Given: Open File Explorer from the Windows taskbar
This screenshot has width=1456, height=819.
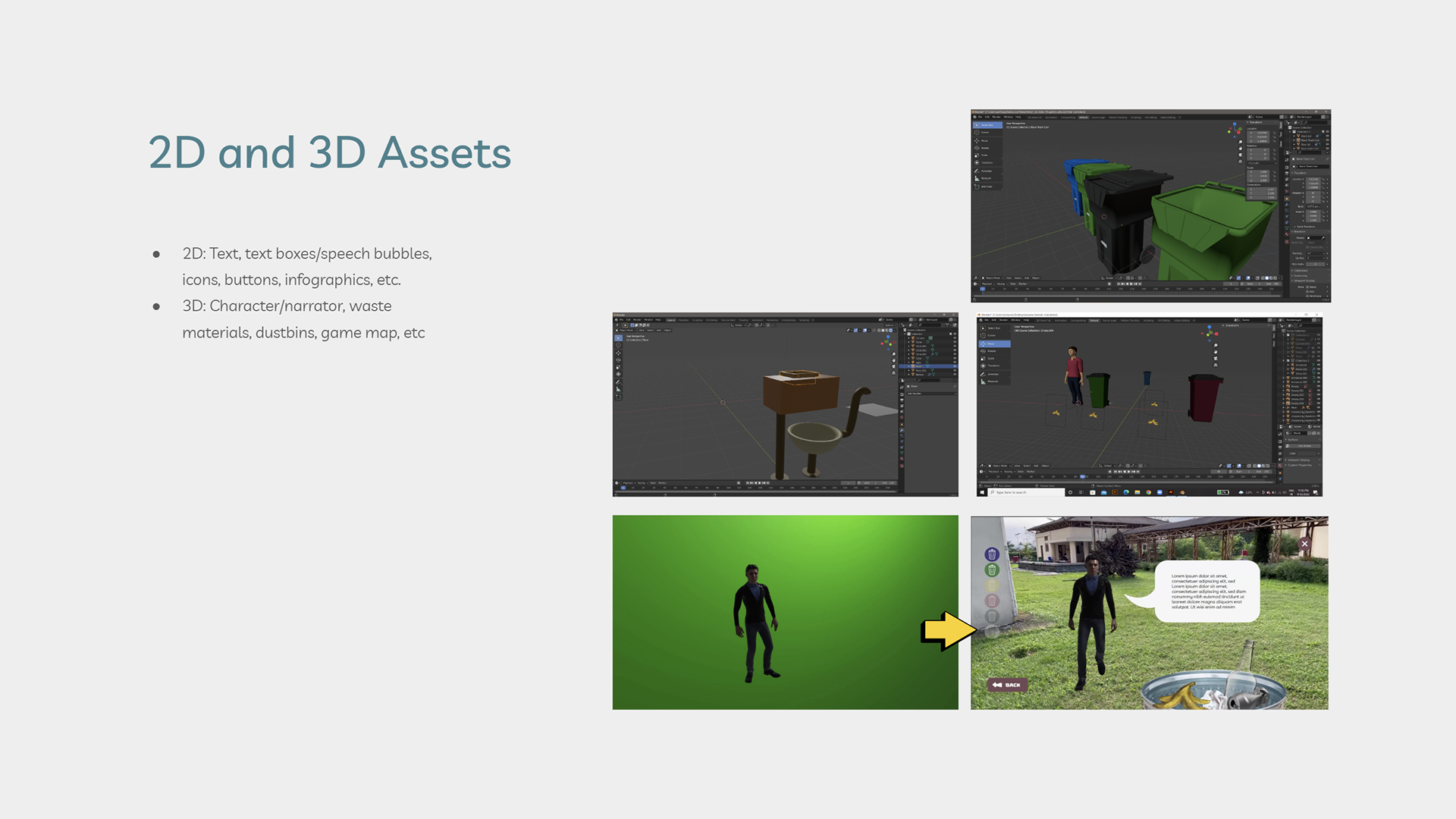Looking at the screenshot, I should coord(1137,492).
